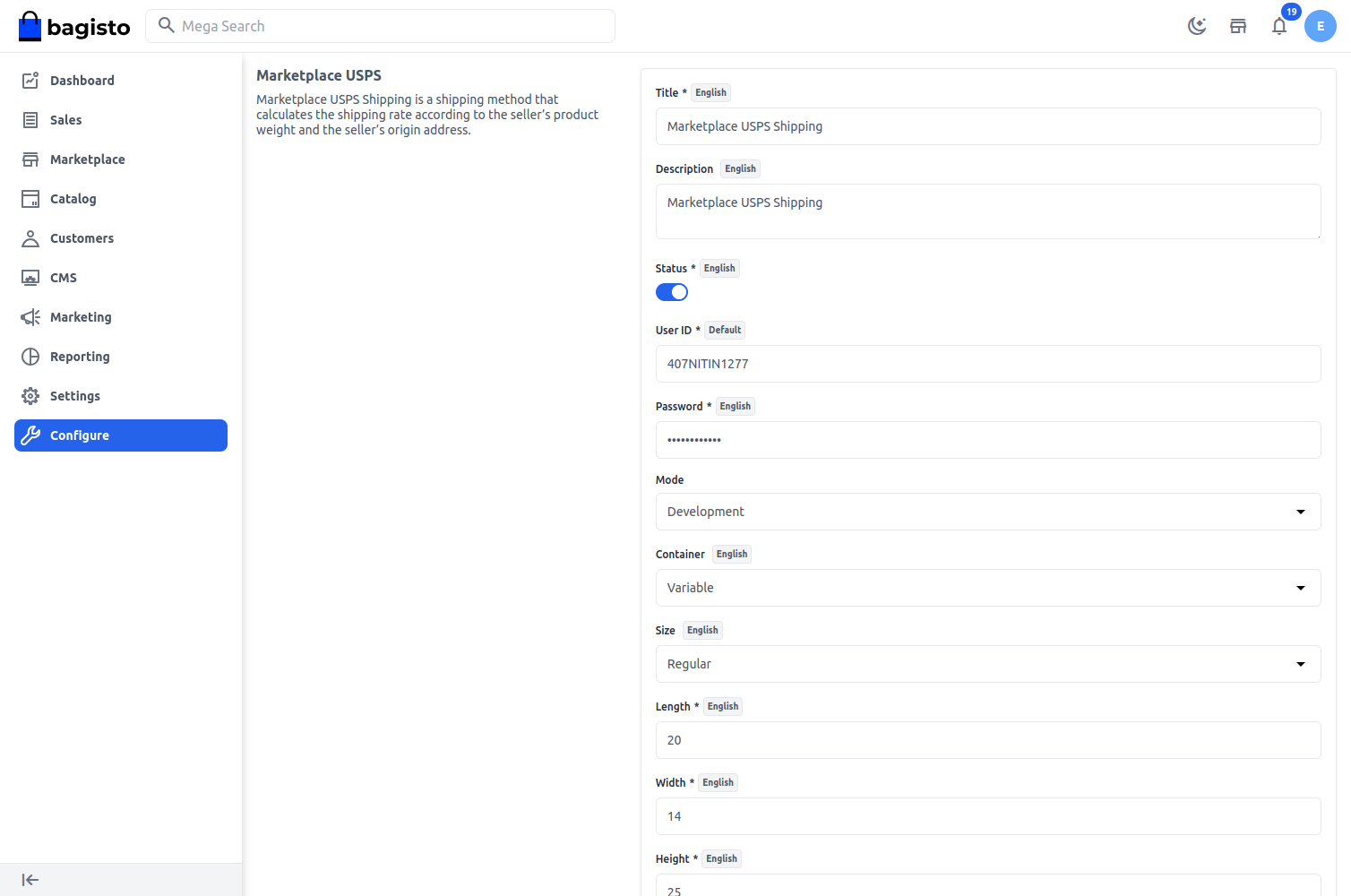This screenshot has height=896, width=1351.
Task: Click the English badge beside Width
Action: point(718,782)
